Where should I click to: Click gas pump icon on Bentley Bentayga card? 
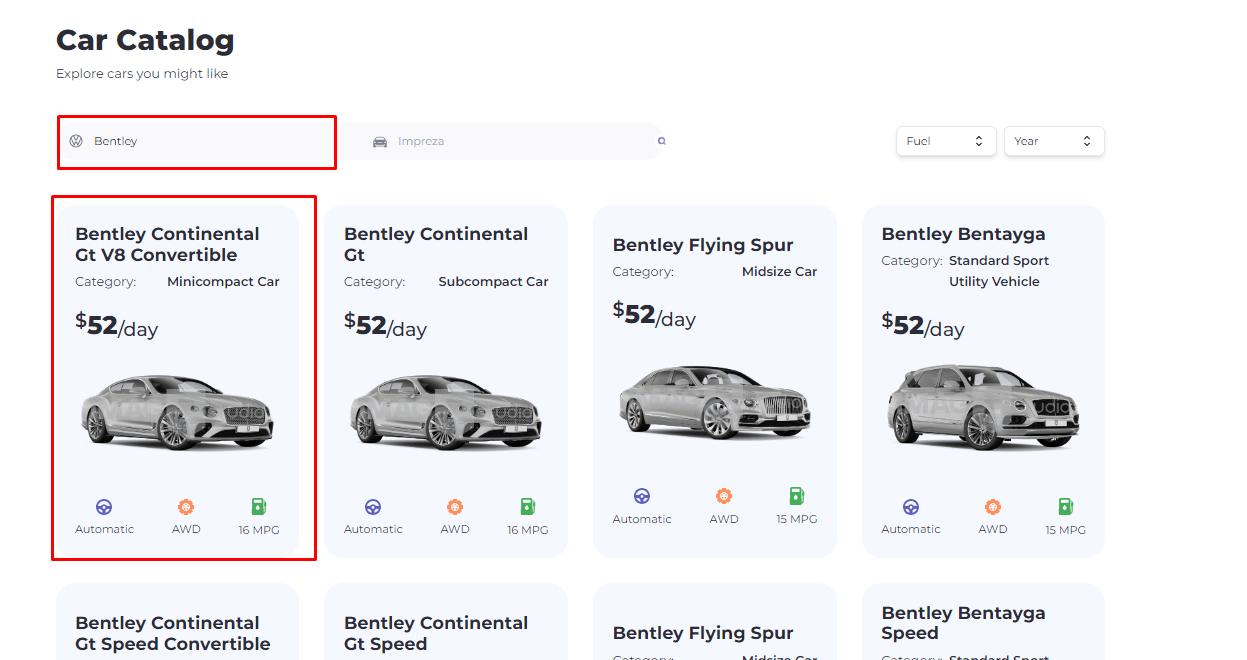[1066, 507]
